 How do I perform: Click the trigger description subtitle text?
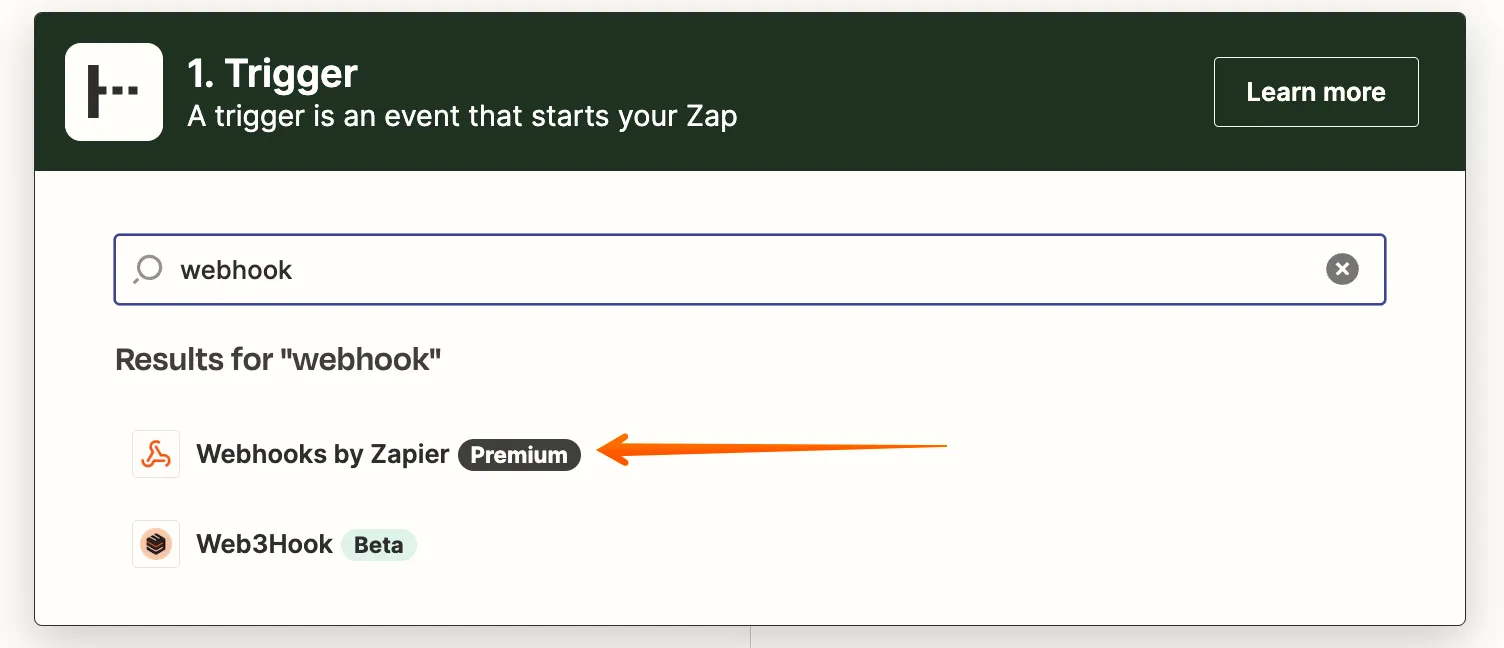[462, 116]
